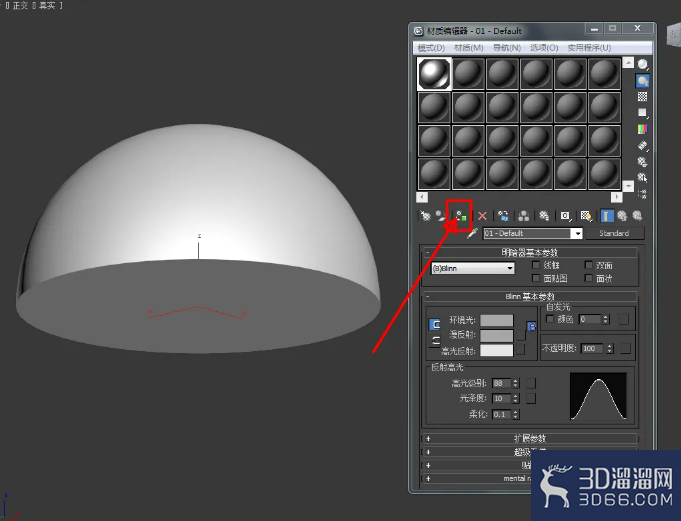Click the Go to Parent icon
The height and width of the screenshot is (521, 681).
(622, 216)
